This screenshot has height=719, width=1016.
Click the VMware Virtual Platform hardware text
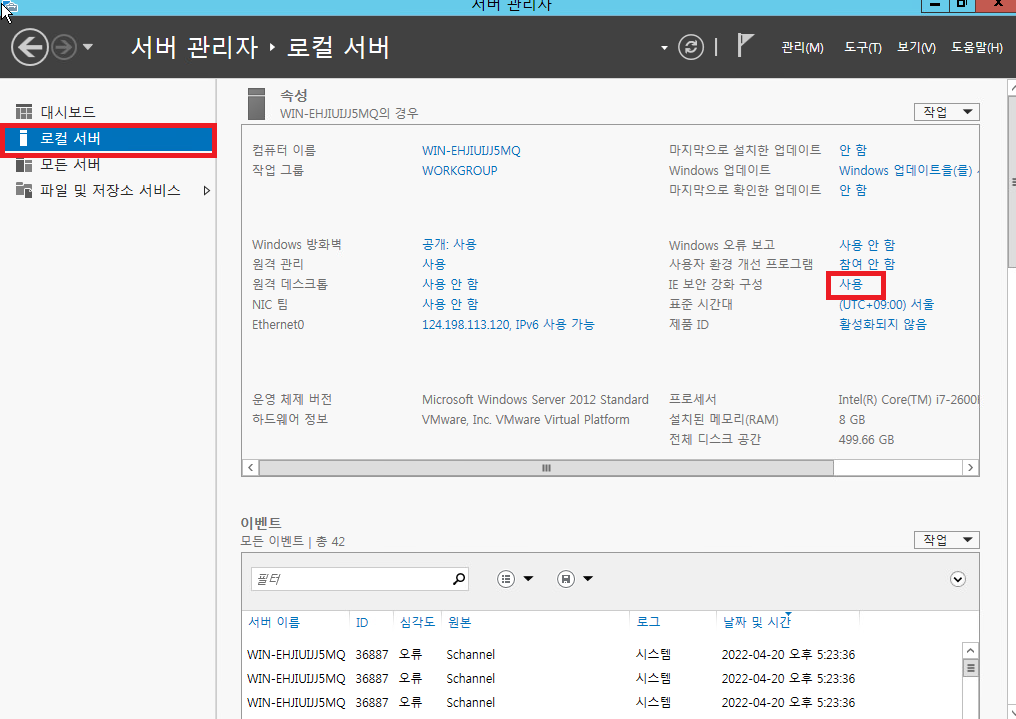click(525, 420)
